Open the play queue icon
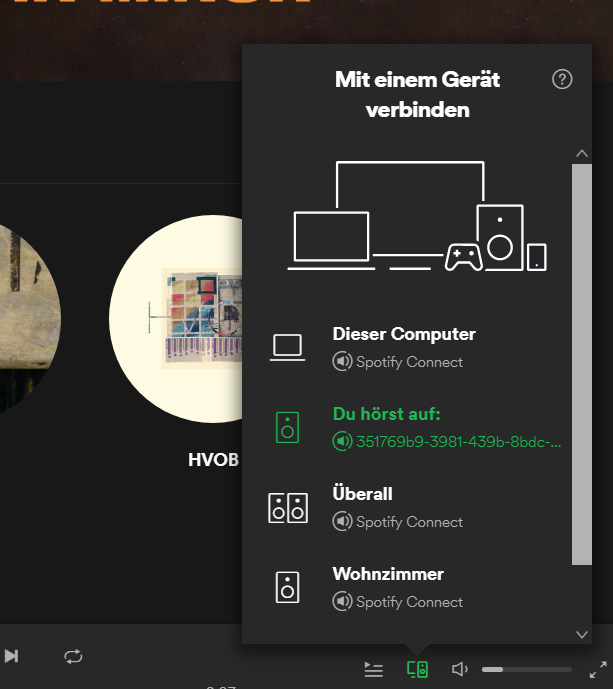This screenshot has width=613, height=689. pos(373,669)
